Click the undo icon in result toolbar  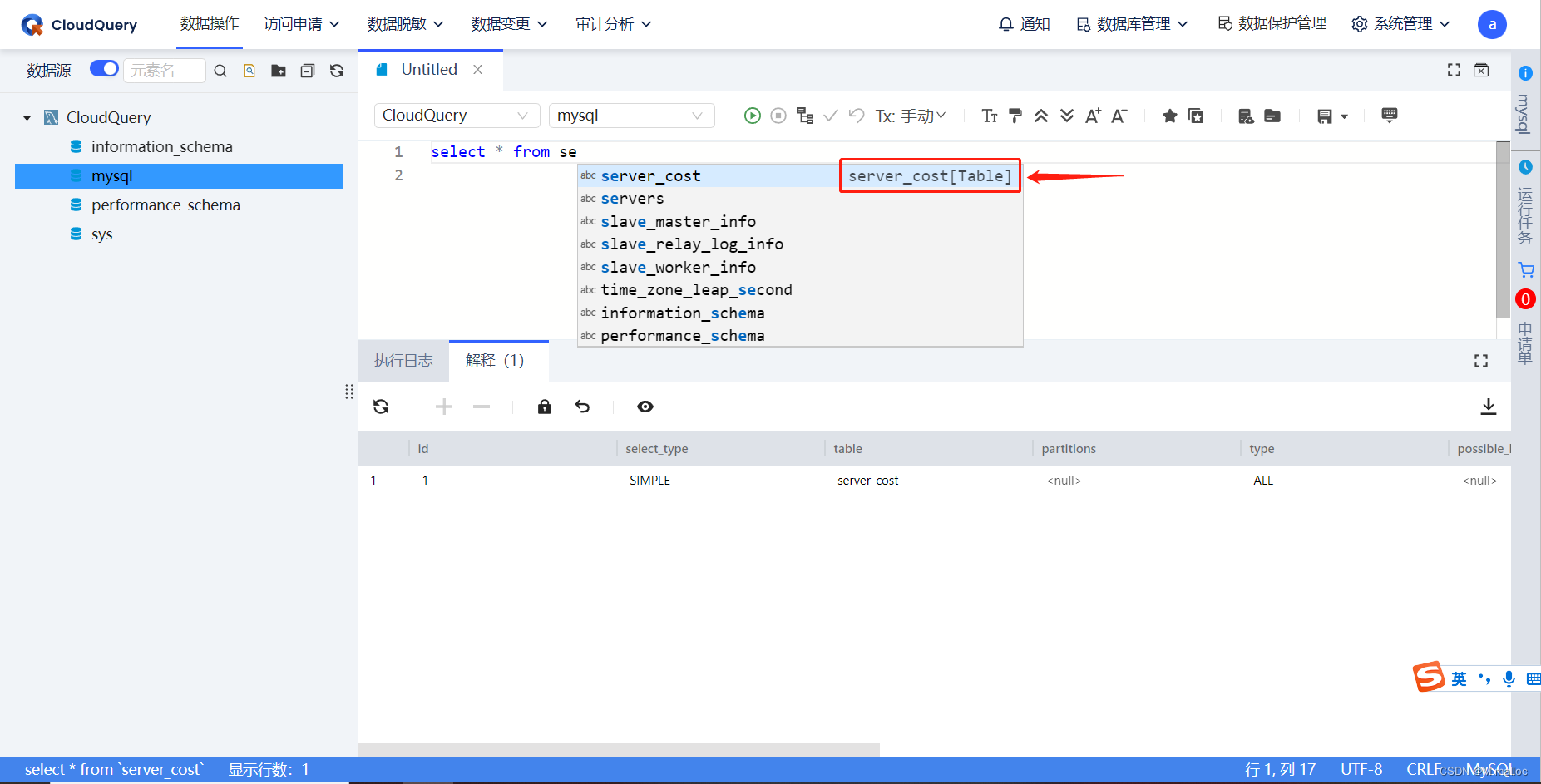[x=582, y=407]
